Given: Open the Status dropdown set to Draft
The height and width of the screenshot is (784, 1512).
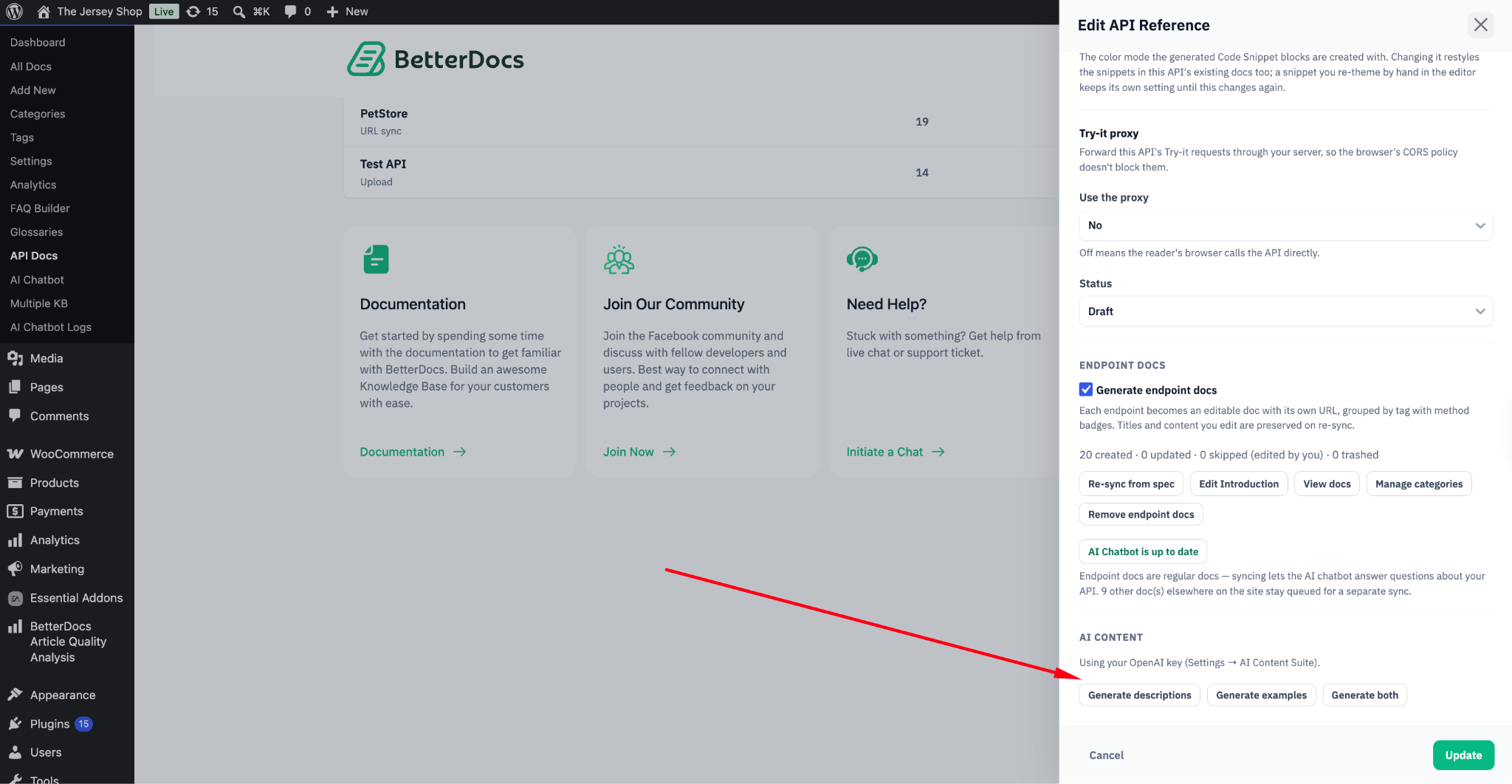Looking at the screenshot, I should coord(1285,312).
